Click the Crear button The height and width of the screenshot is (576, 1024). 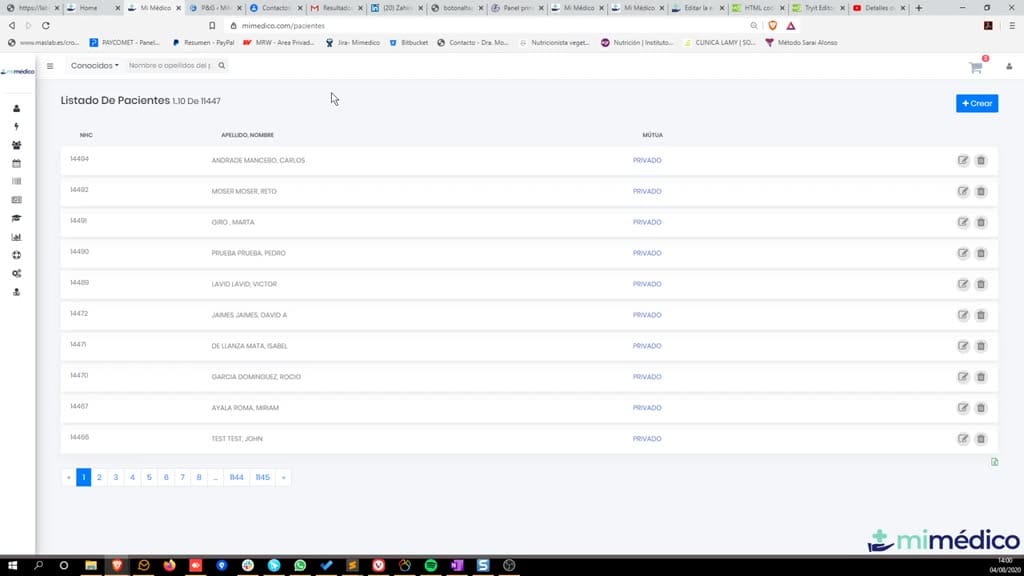tap(976, 103)
